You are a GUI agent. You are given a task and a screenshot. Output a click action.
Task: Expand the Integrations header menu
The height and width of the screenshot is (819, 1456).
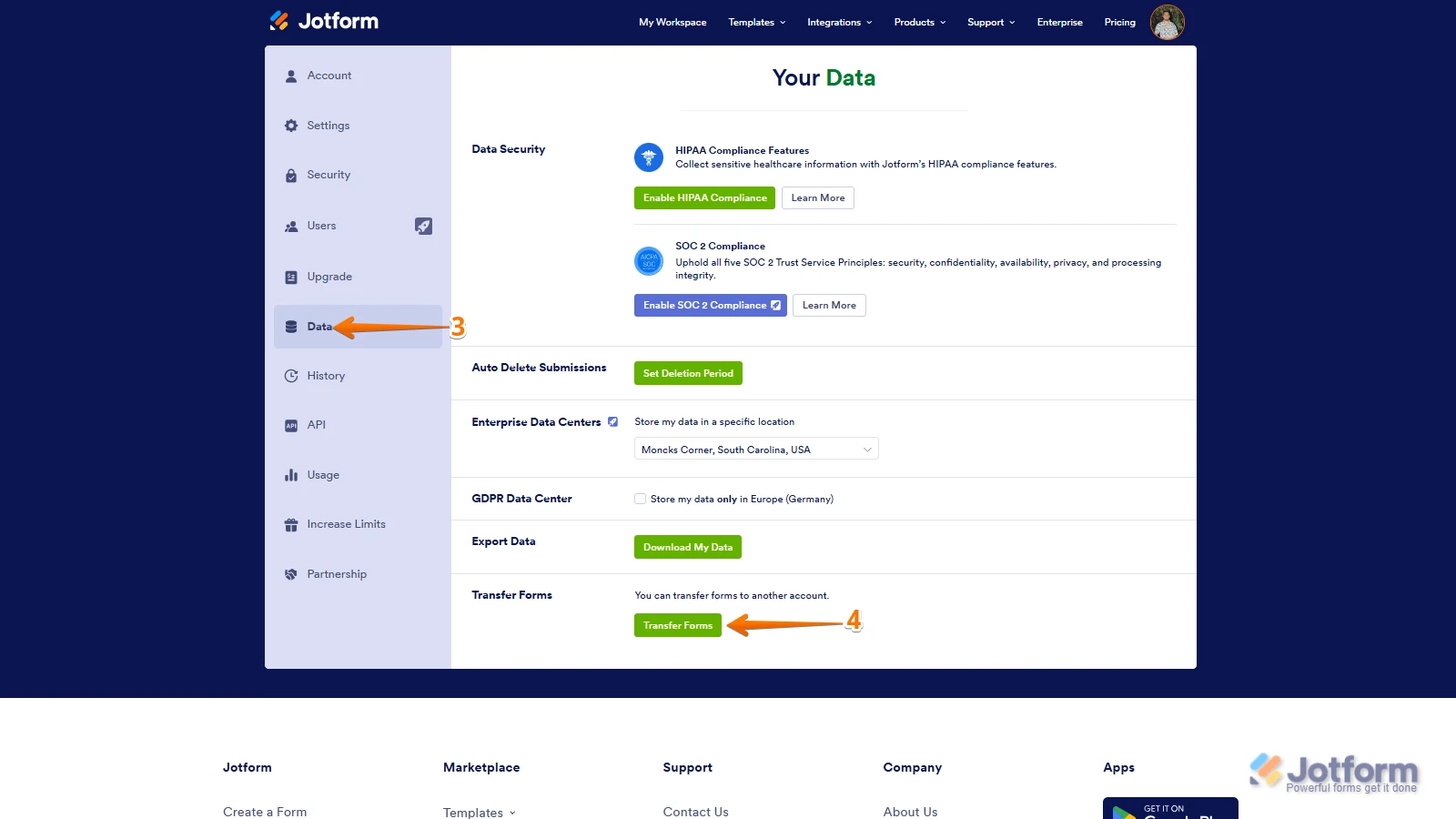pos(839,22)
